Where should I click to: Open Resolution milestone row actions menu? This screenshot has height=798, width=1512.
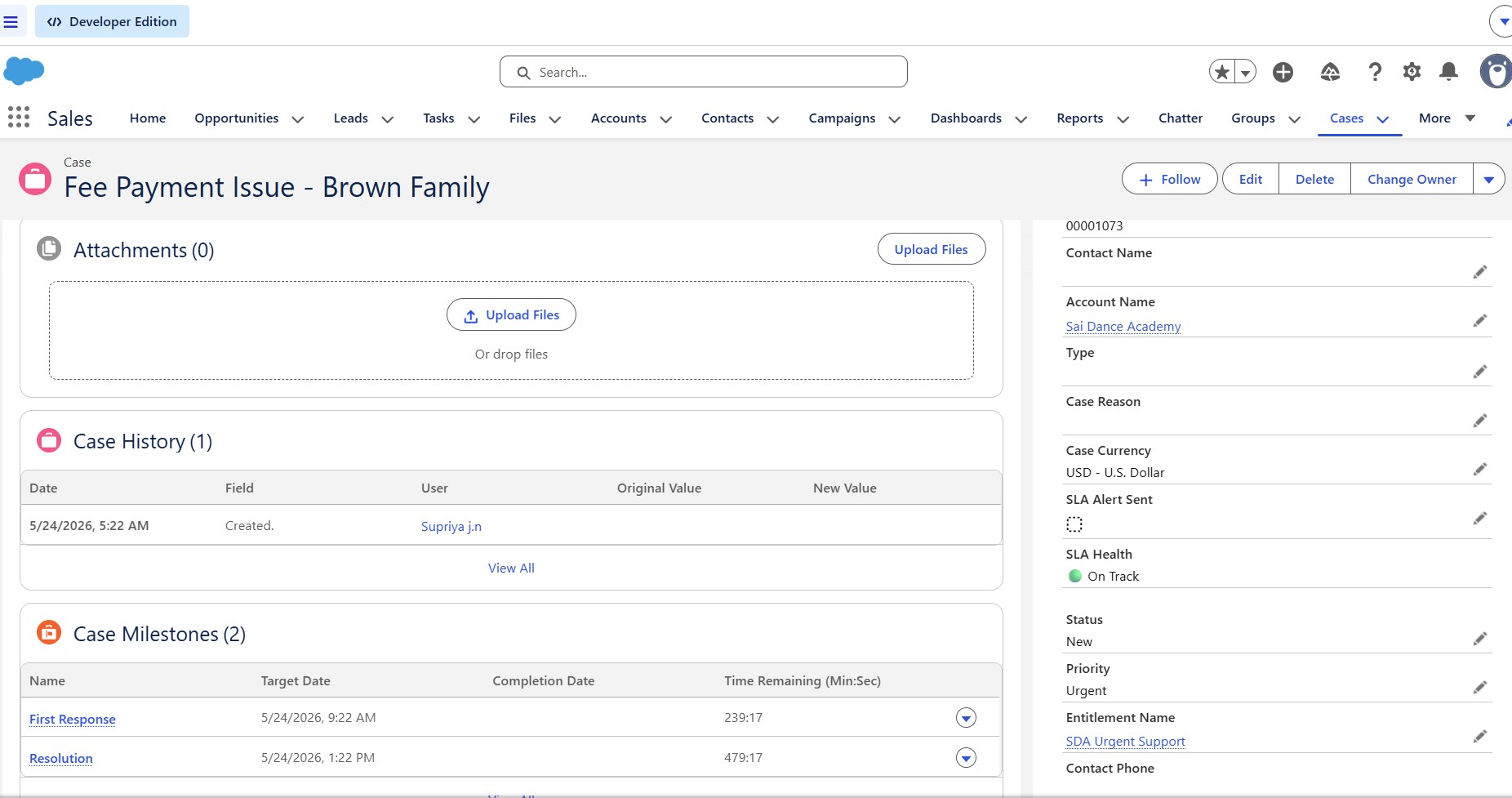(966, 758)
